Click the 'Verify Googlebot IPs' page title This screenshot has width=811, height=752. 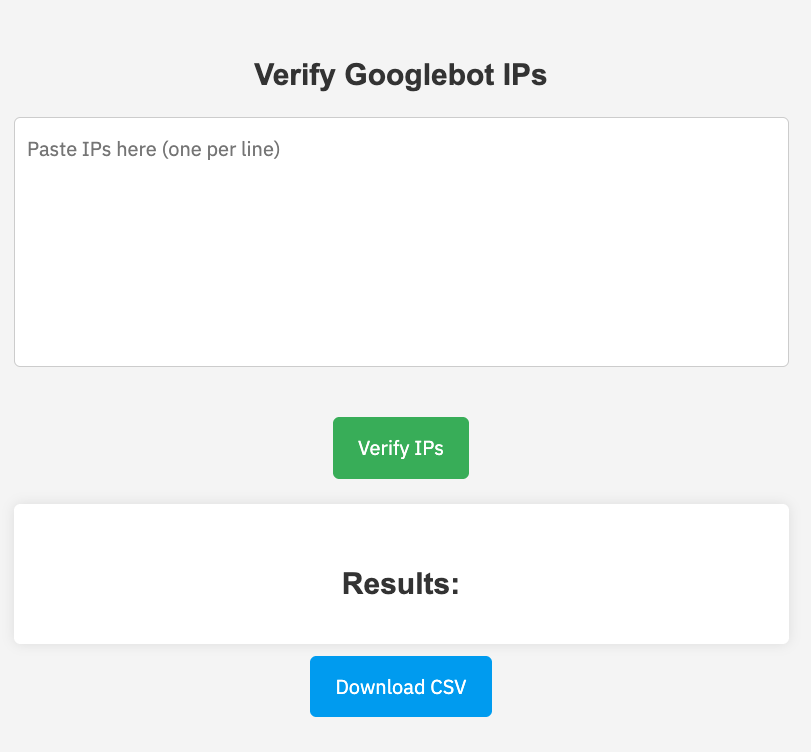tap(400, 74)
